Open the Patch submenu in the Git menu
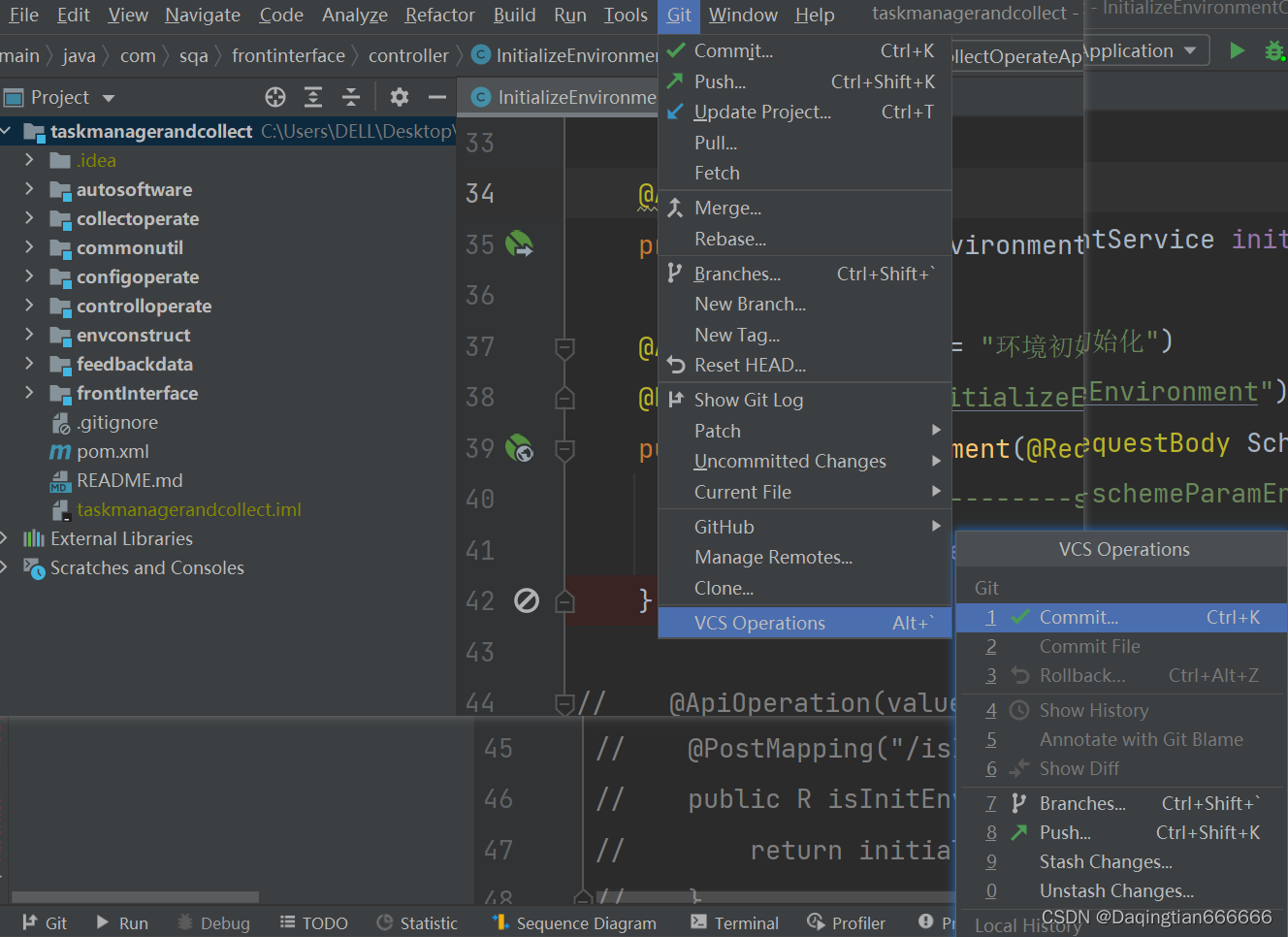1288x937 pixels. click(718, 430)
